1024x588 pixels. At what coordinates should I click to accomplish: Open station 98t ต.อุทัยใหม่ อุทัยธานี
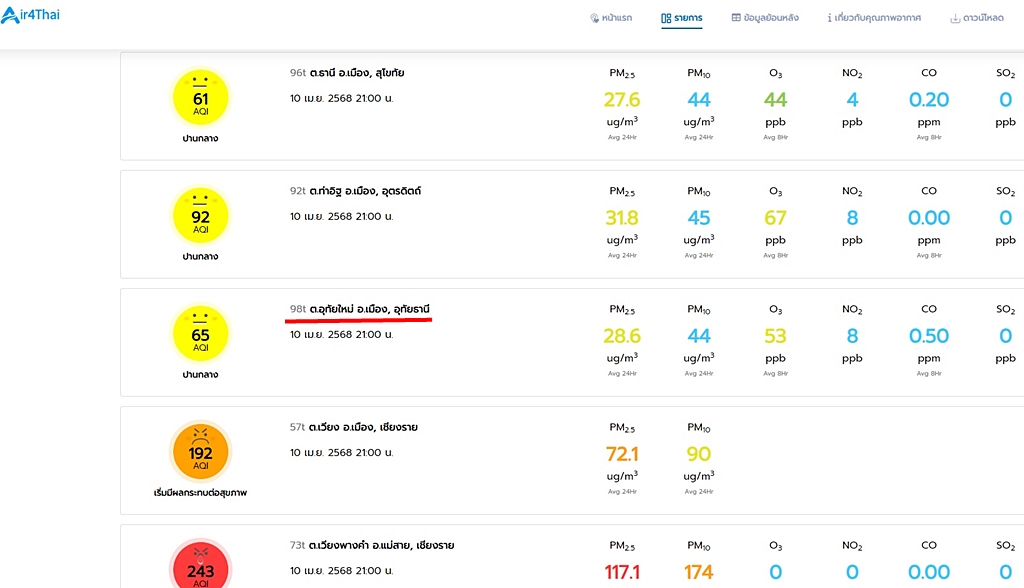(x=360, y=309)
